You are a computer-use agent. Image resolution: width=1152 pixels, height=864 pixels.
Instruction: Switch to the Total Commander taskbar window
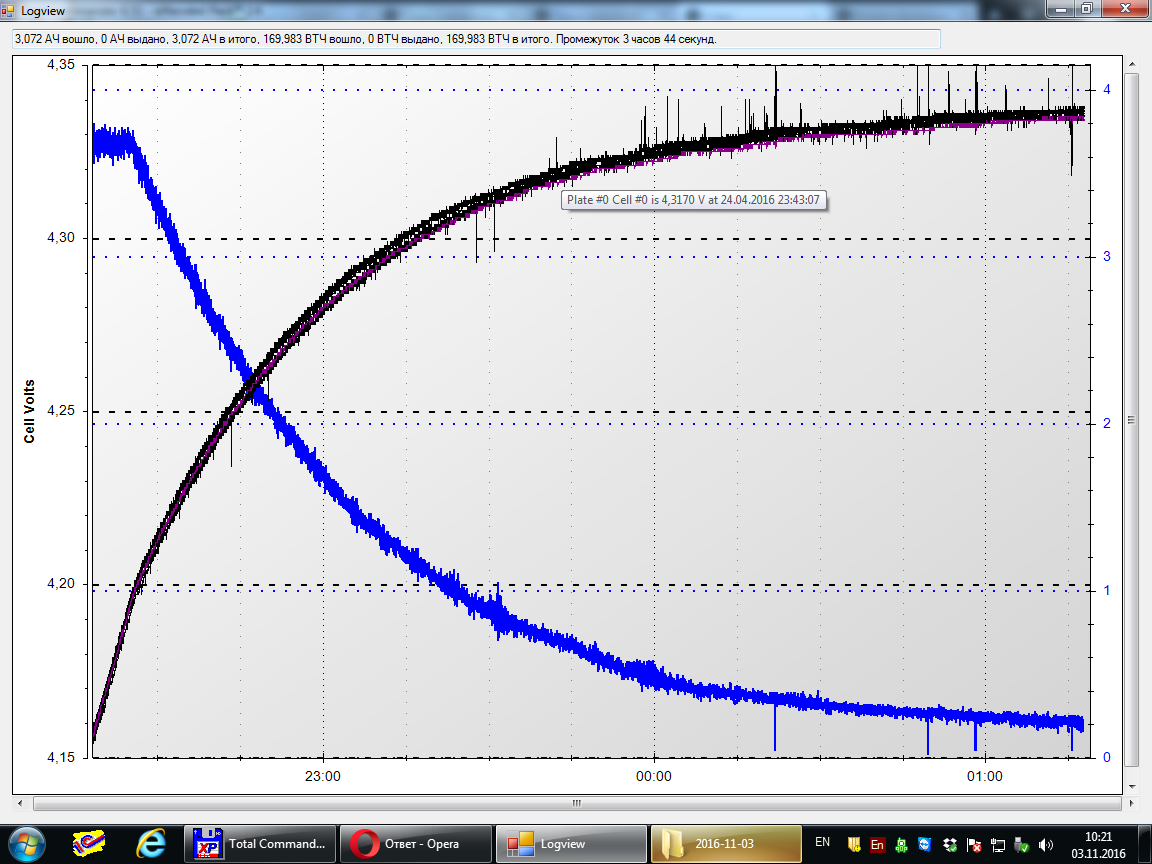click(x=261, y=843)
